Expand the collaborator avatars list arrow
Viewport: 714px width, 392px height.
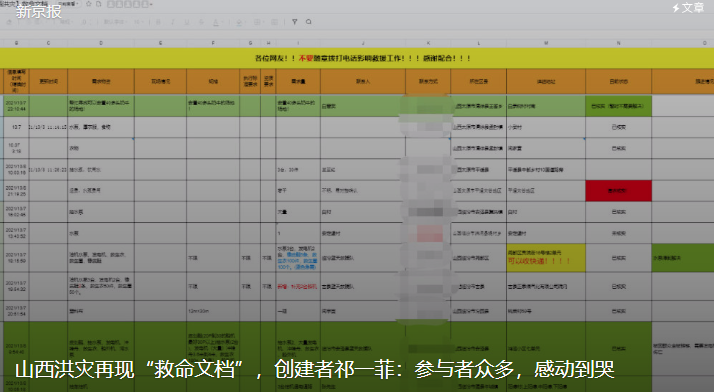tap(151, 4)
